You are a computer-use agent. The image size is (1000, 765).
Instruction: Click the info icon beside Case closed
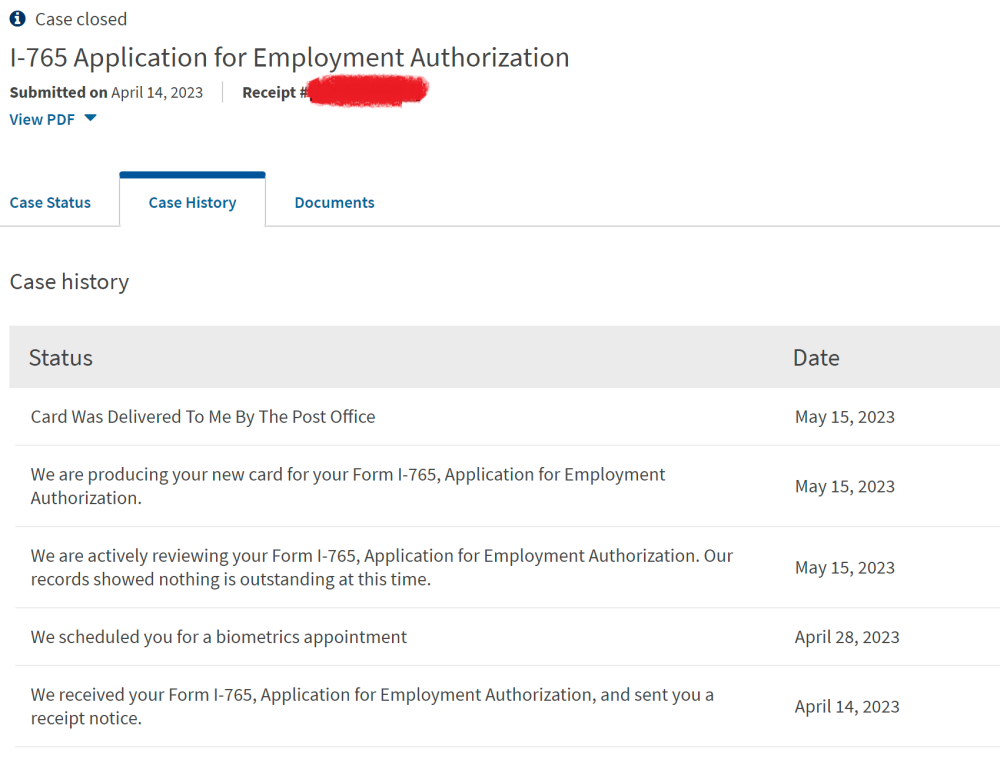(x=17, y=18)
